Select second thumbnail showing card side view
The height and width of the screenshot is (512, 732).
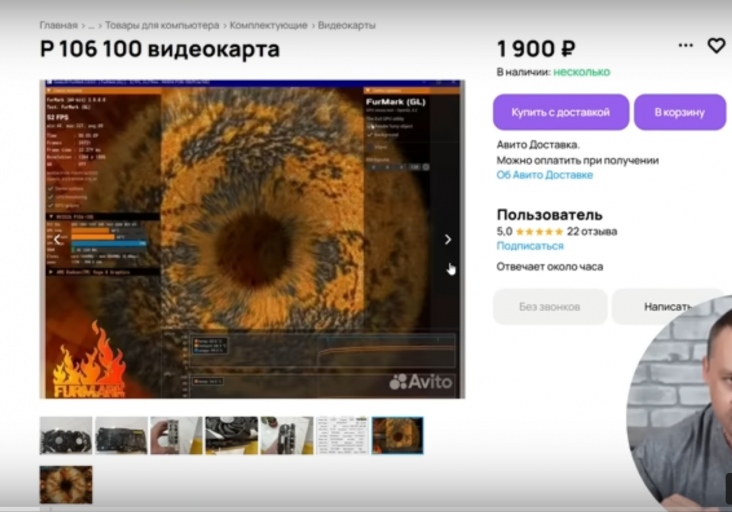pos(121,435)
